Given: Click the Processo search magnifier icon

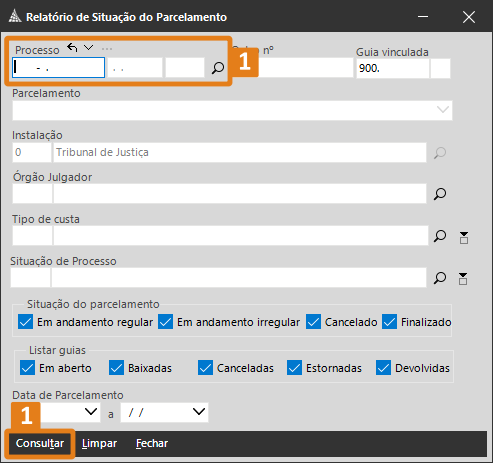Looking at the screenshot, I should click(x=218, y=68).
